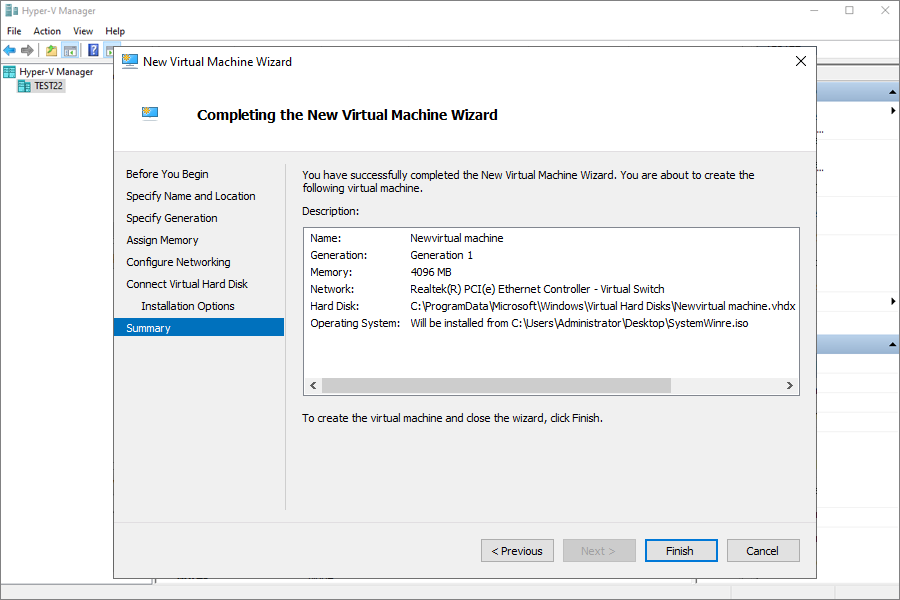
Task: Click the Forward arrow toolbar icon
Action: (x=27, y=51)
